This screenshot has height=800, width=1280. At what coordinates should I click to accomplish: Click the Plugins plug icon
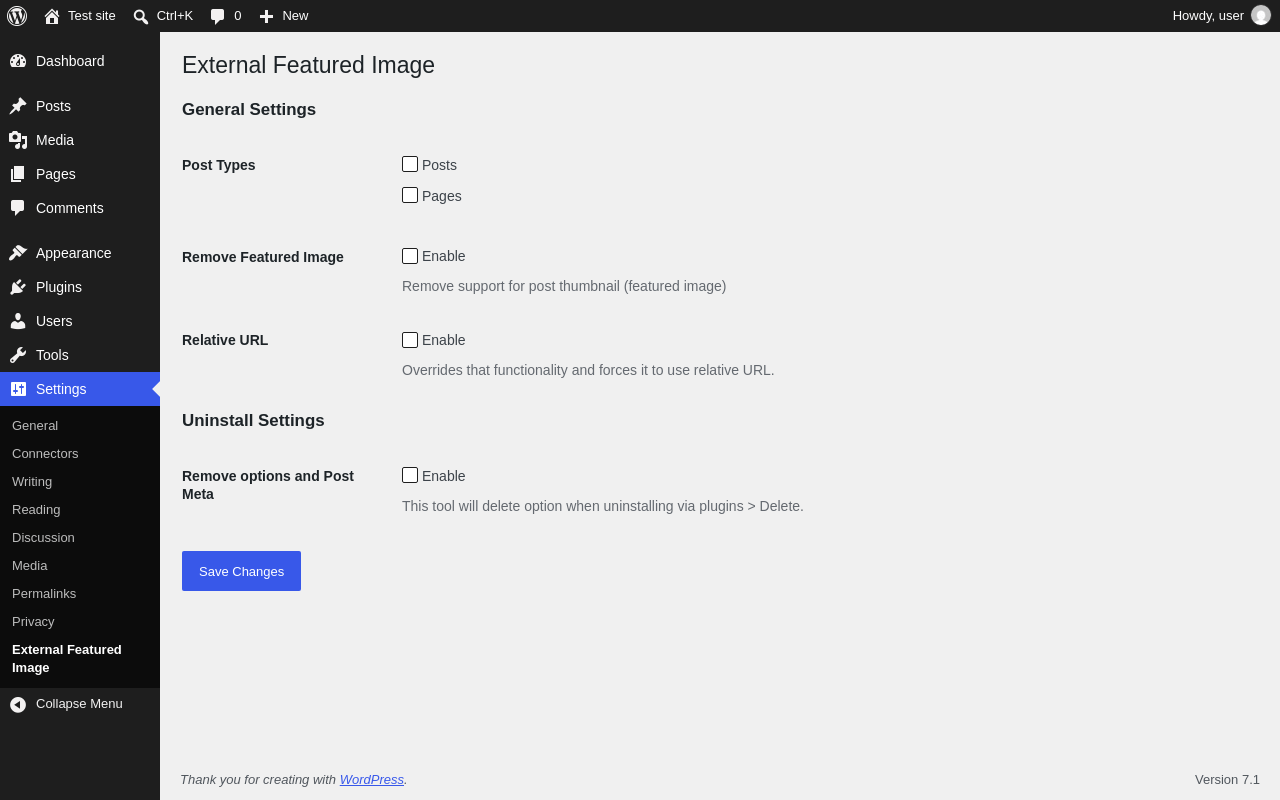(x=18, y=287)
